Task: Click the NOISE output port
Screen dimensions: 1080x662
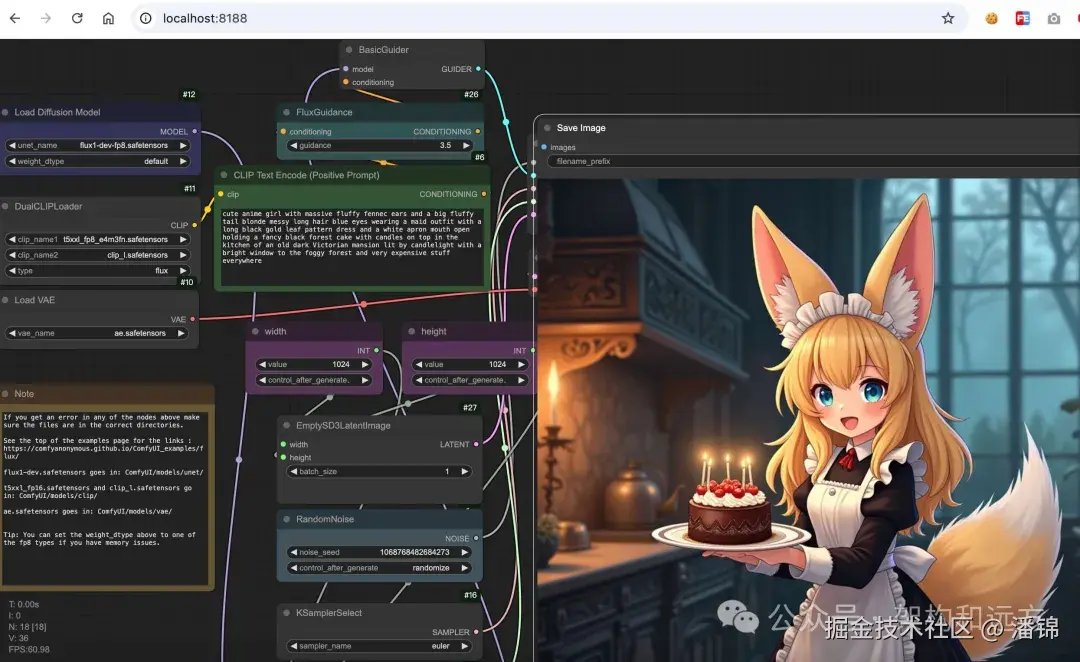Action: coord(476,538)
